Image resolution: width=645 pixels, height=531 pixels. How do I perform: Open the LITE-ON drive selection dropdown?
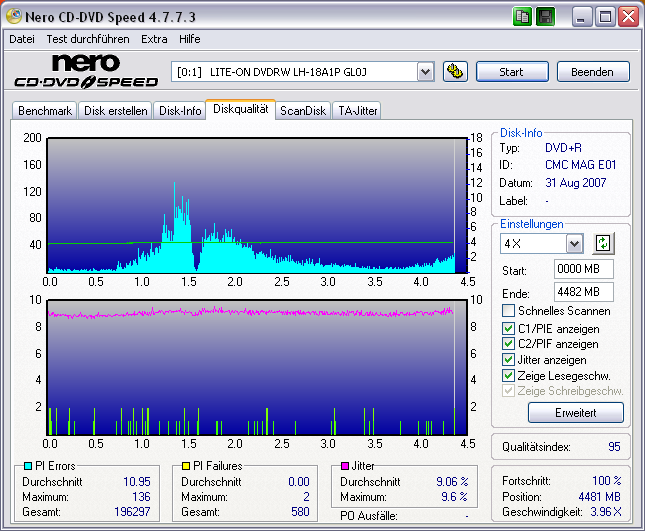(425, 72)
